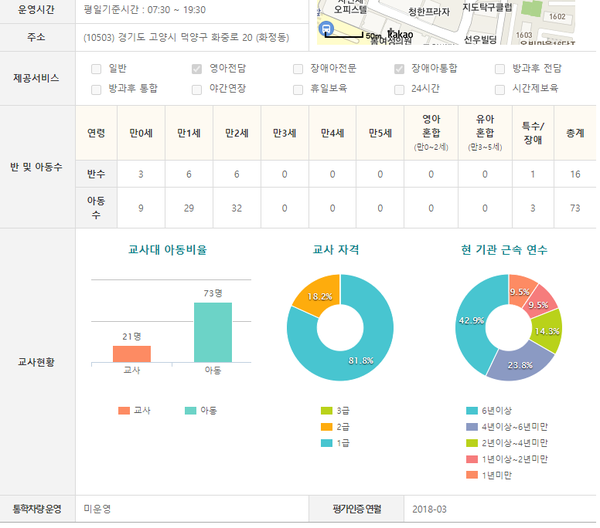The height and width of the screenshot is (528, 600).
Task: Click the 현 기관 근속 연수 chart title
Action: click(x=504, y=250)
